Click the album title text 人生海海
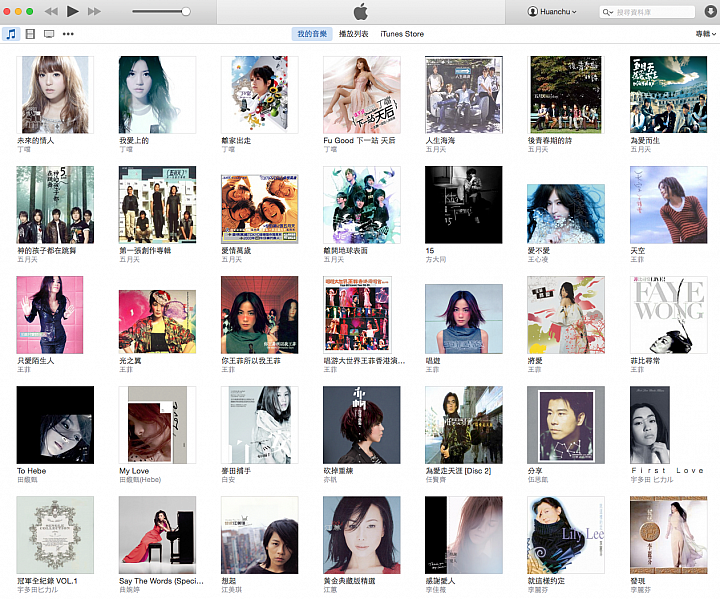 [440, 141]
